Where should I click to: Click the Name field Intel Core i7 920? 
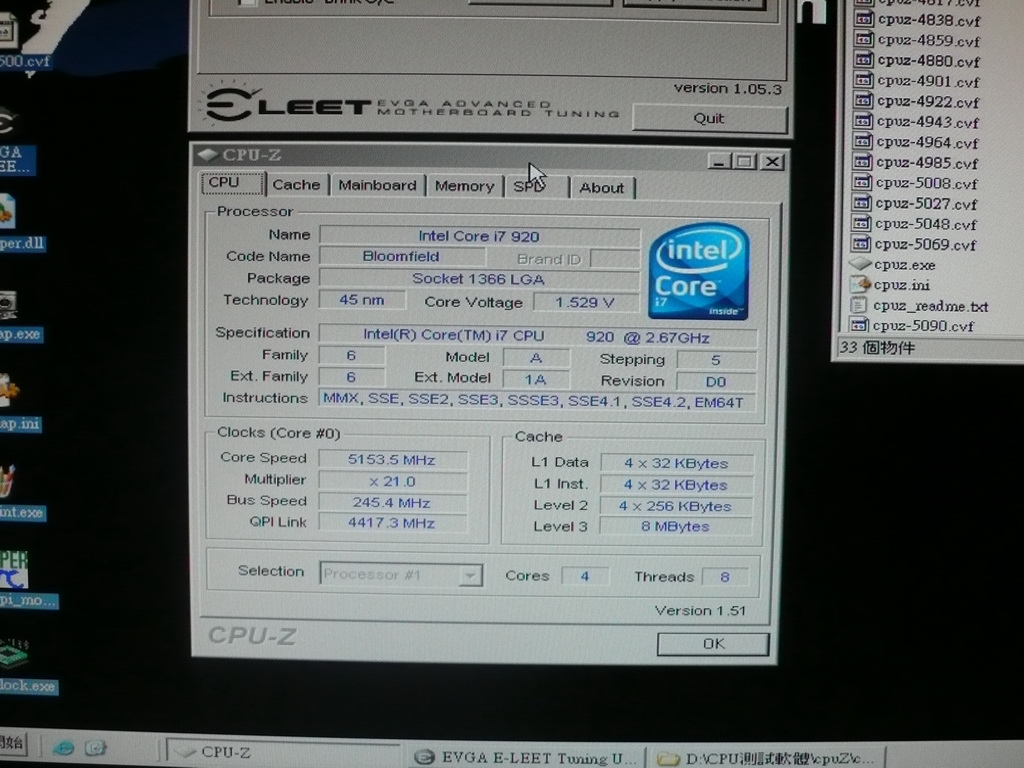[479, 236]
